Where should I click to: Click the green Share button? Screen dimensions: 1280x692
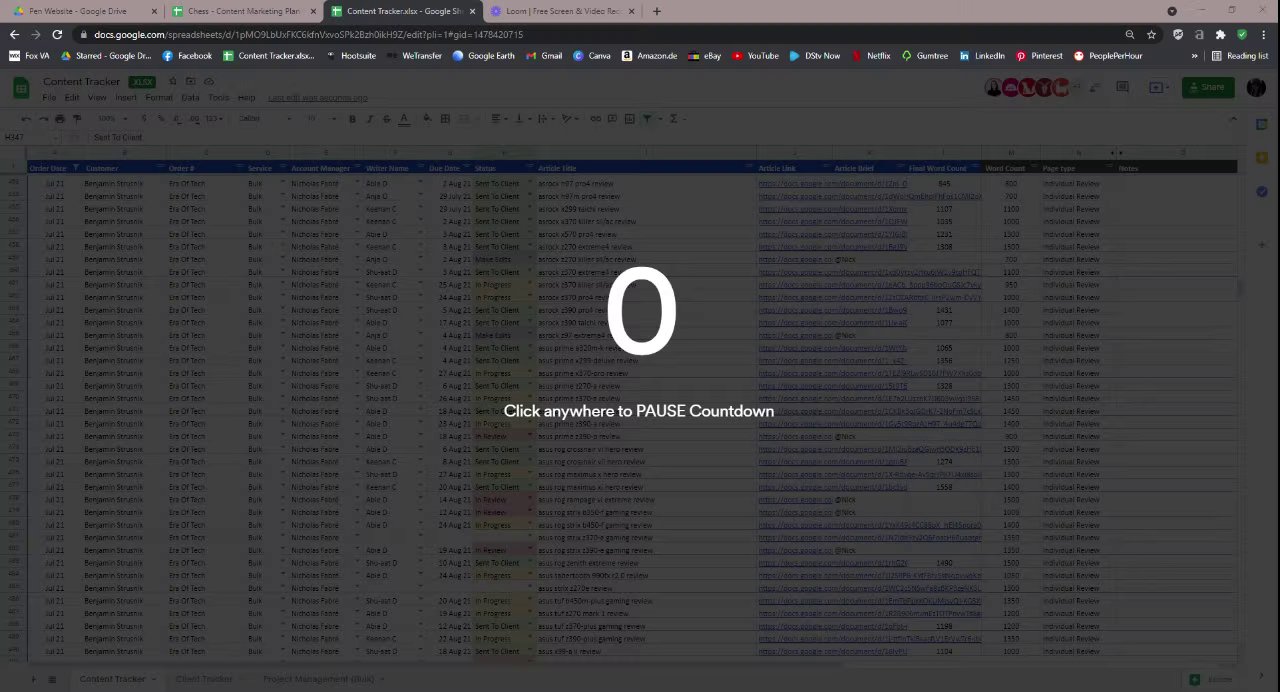[1207, 87]
